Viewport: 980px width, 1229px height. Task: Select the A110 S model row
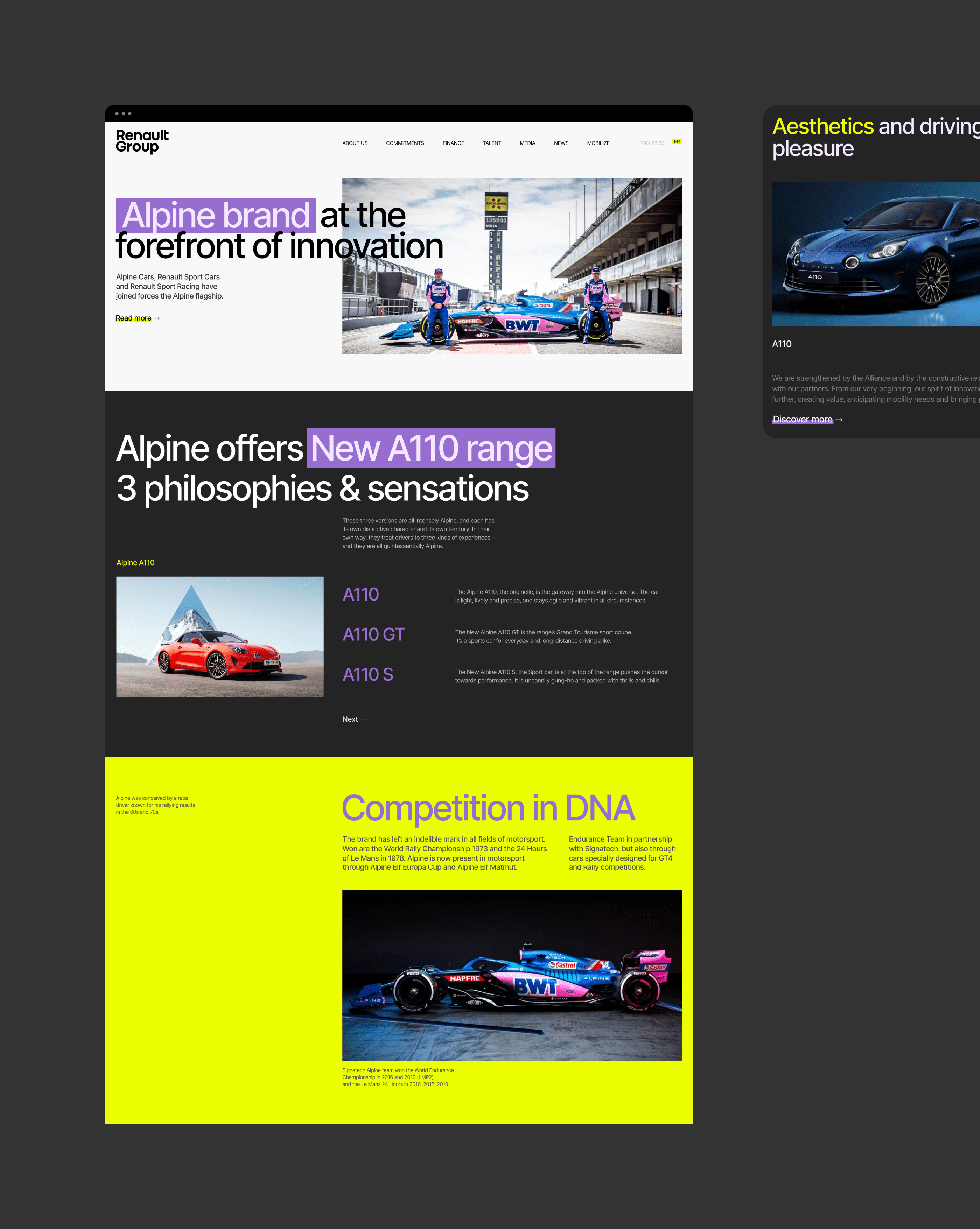368,674
